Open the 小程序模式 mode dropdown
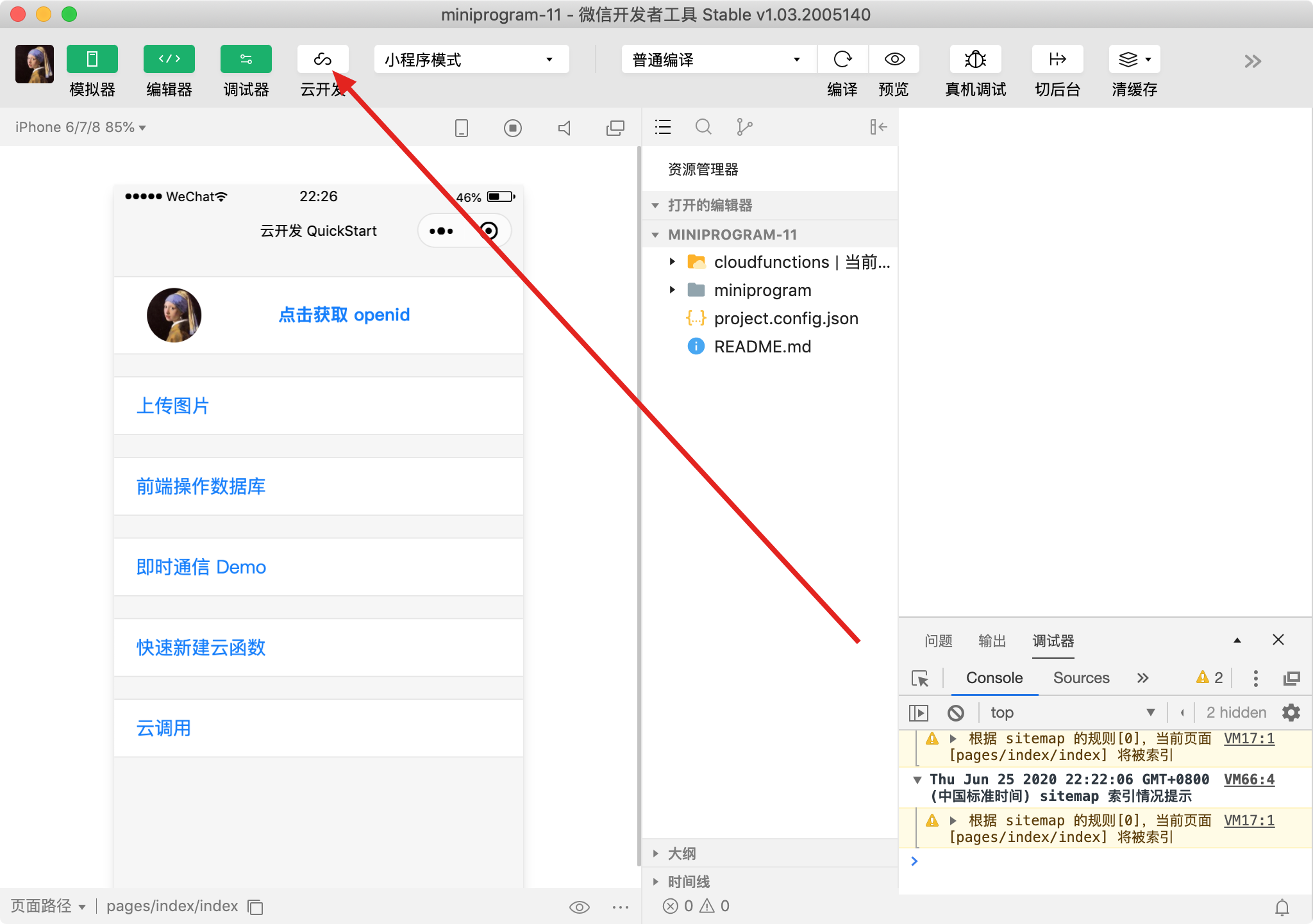 [471, 60]
